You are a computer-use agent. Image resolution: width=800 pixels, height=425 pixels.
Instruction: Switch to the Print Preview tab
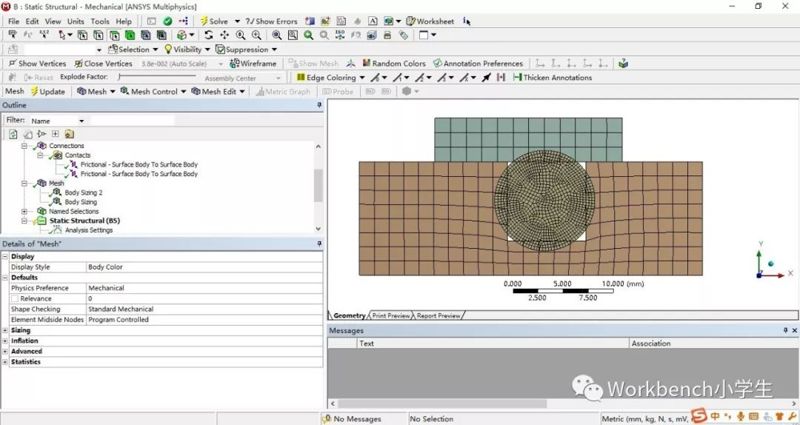point(391,316)
